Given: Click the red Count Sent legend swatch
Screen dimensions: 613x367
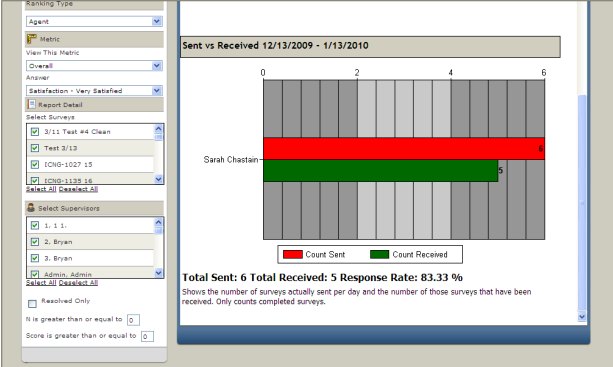Looking at the screenshot, I should [292, 254].
